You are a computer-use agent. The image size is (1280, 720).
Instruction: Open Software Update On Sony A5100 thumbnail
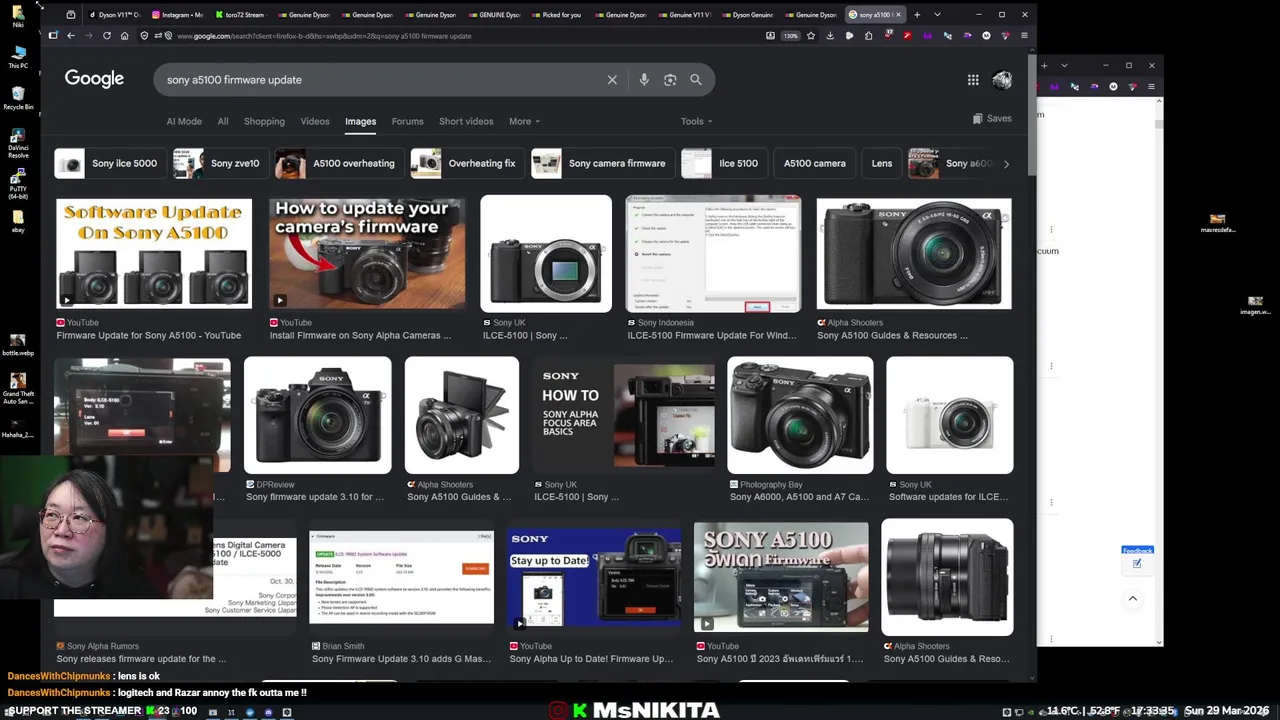[x=154, y=254]
